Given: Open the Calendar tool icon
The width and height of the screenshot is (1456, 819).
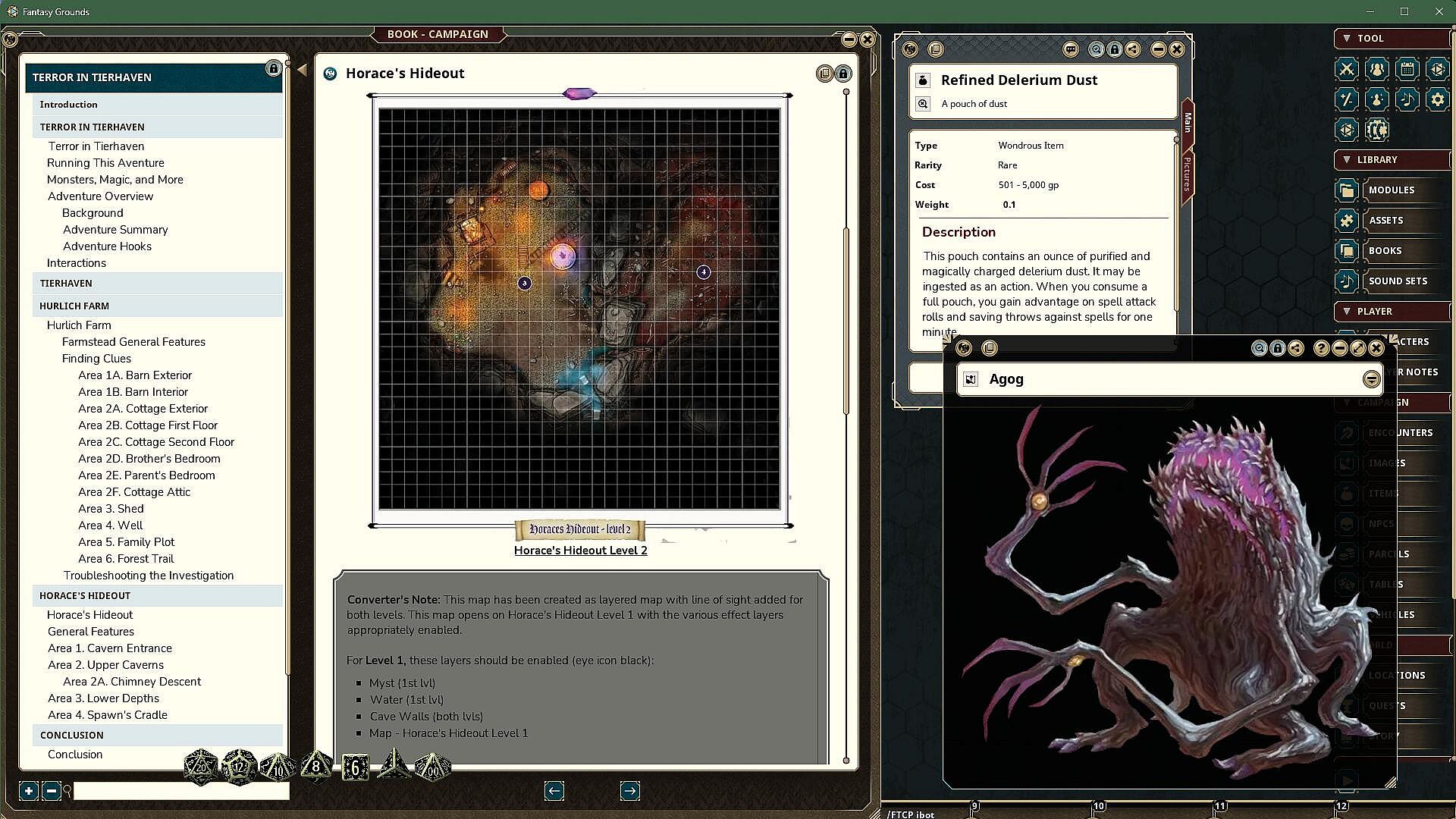Looking at the screenshot, I should [x=1407, y=70].
